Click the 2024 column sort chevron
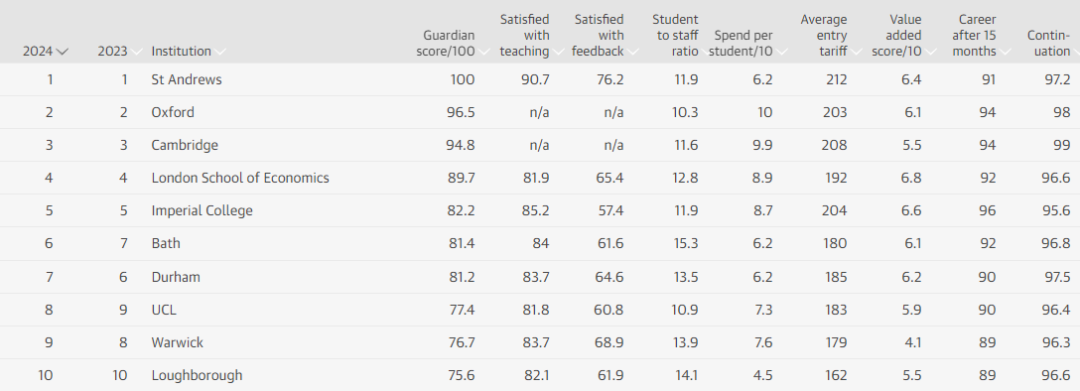The width and height of the screenshot is (1080, 391). (x=63, y=52)
